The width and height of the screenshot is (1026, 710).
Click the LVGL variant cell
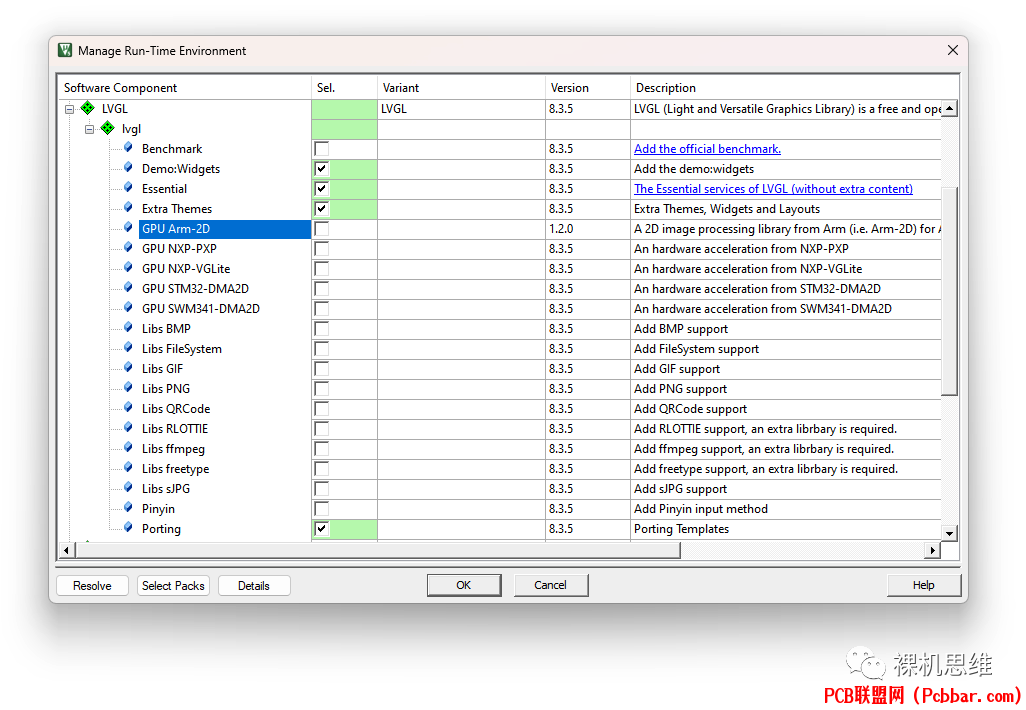[461, 109]
